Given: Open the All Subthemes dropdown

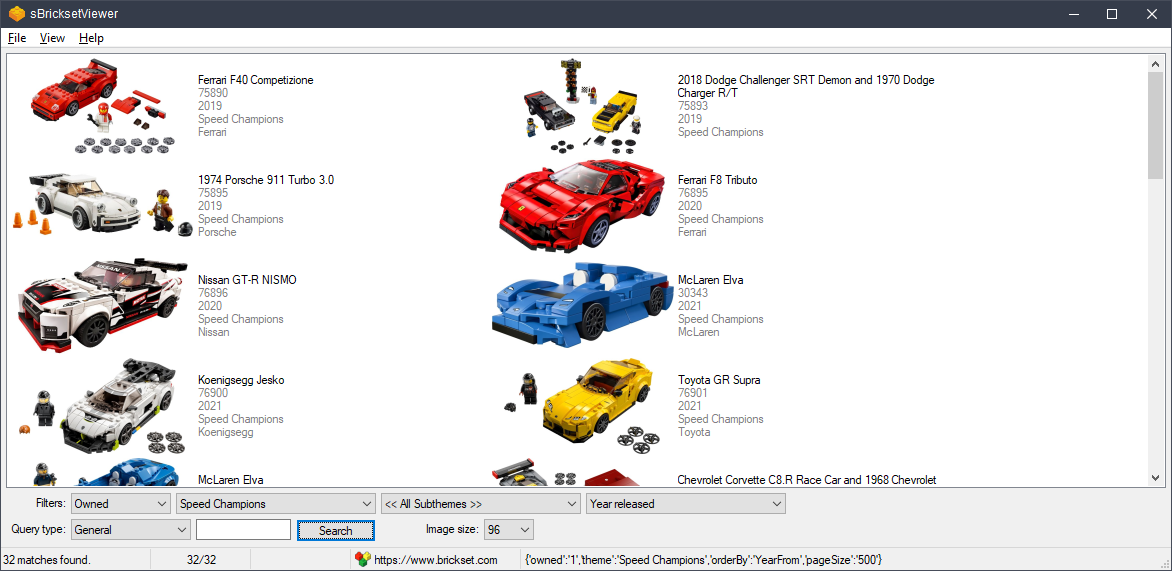Looking at the screenshot, I should tap(480, 504).
